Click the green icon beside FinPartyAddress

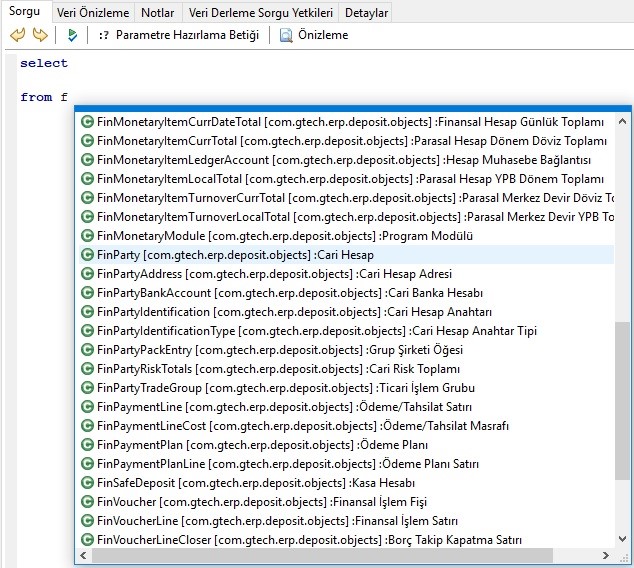tap(88, 274)
